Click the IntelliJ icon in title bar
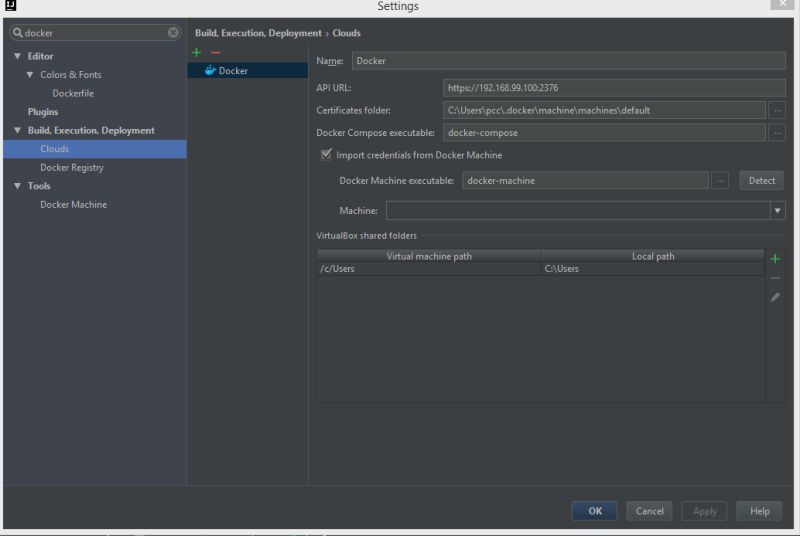Screen dimensions: 800x536 10,6
